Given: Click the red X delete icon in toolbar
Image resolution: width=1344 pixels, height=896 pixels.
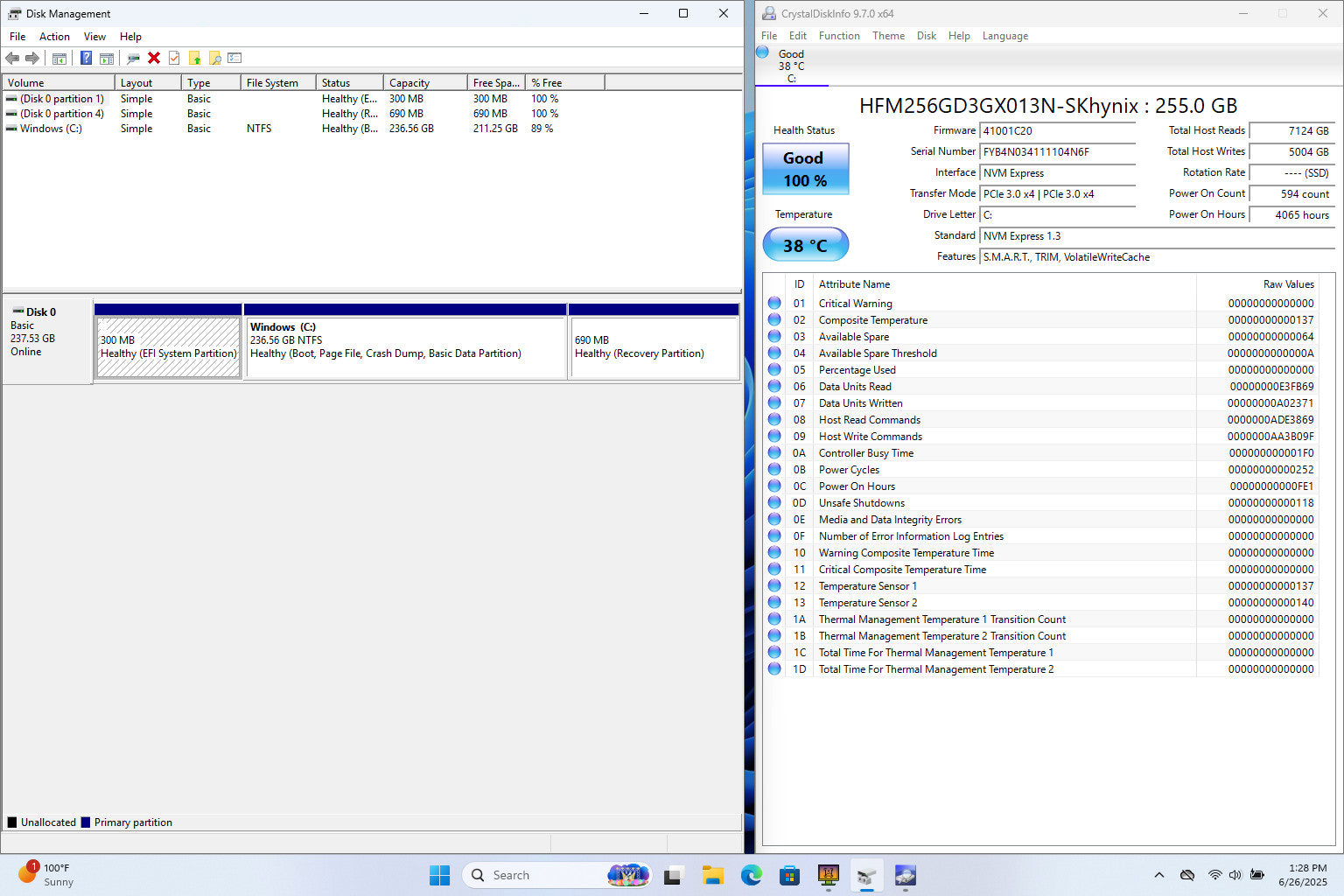Looking at the screenshot, I should [154, 58].
